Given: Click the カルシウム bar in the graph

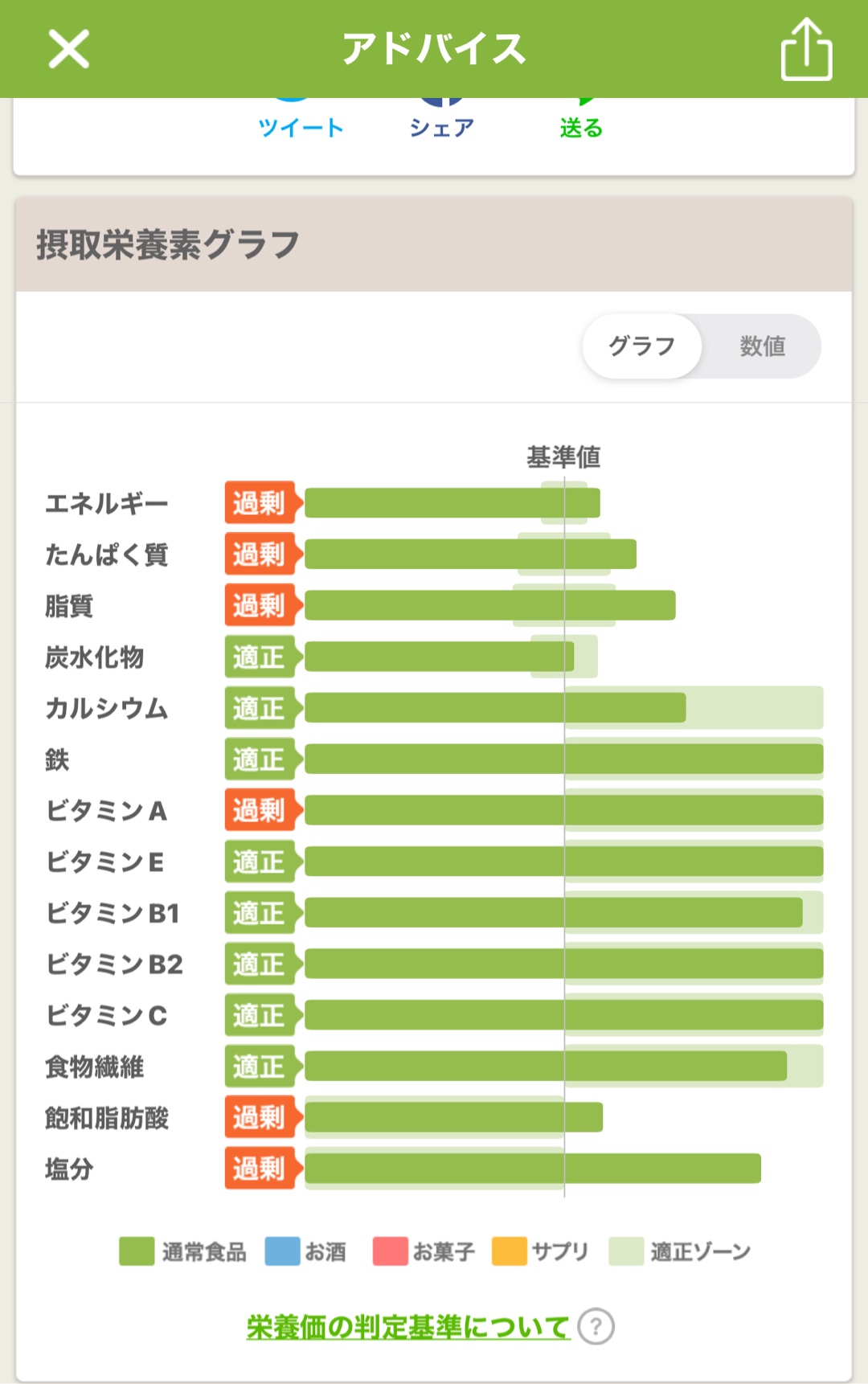Looking at the screenshot, I should click(x=494, y=708).
